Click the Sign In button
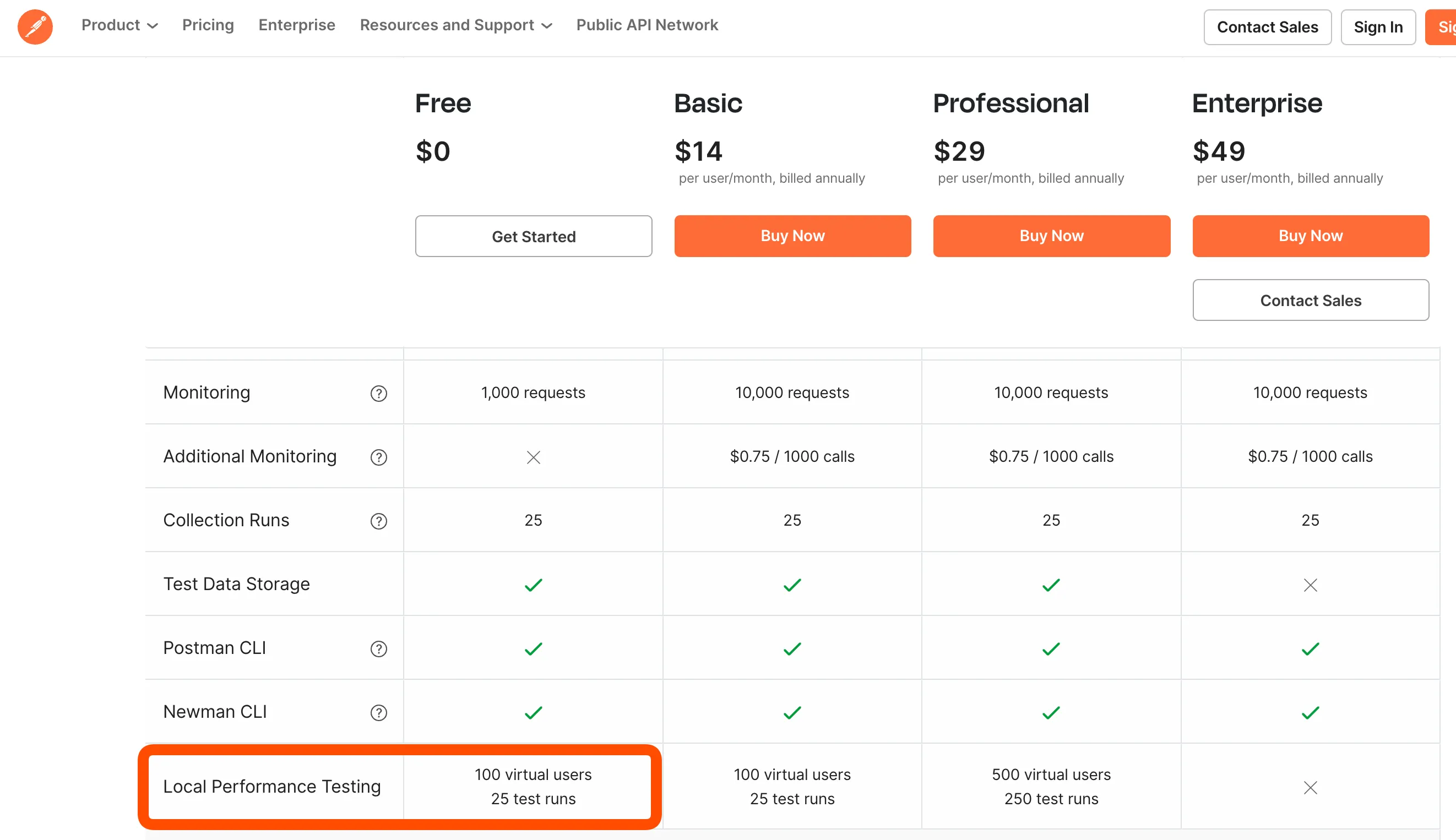Screen dimensions: 1456x840 pyautogui.click(x=1377, y=27)
